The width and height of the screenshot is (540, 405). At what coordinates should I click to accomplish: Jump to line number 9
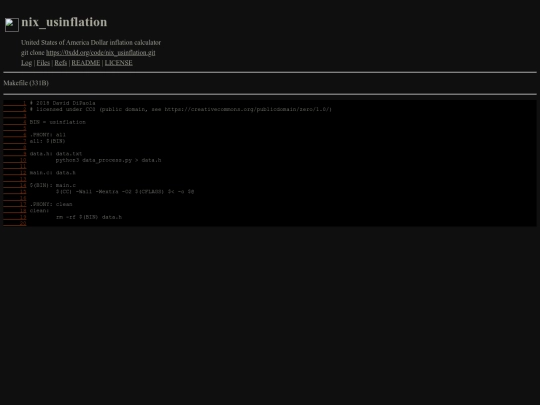click(x=15, y=154)
